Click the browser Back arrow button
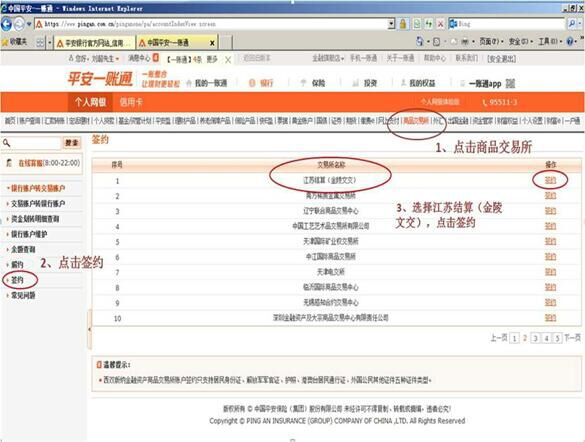Image resolution: width=585 pixels, height=442 pixels. (x=6, y=24)
